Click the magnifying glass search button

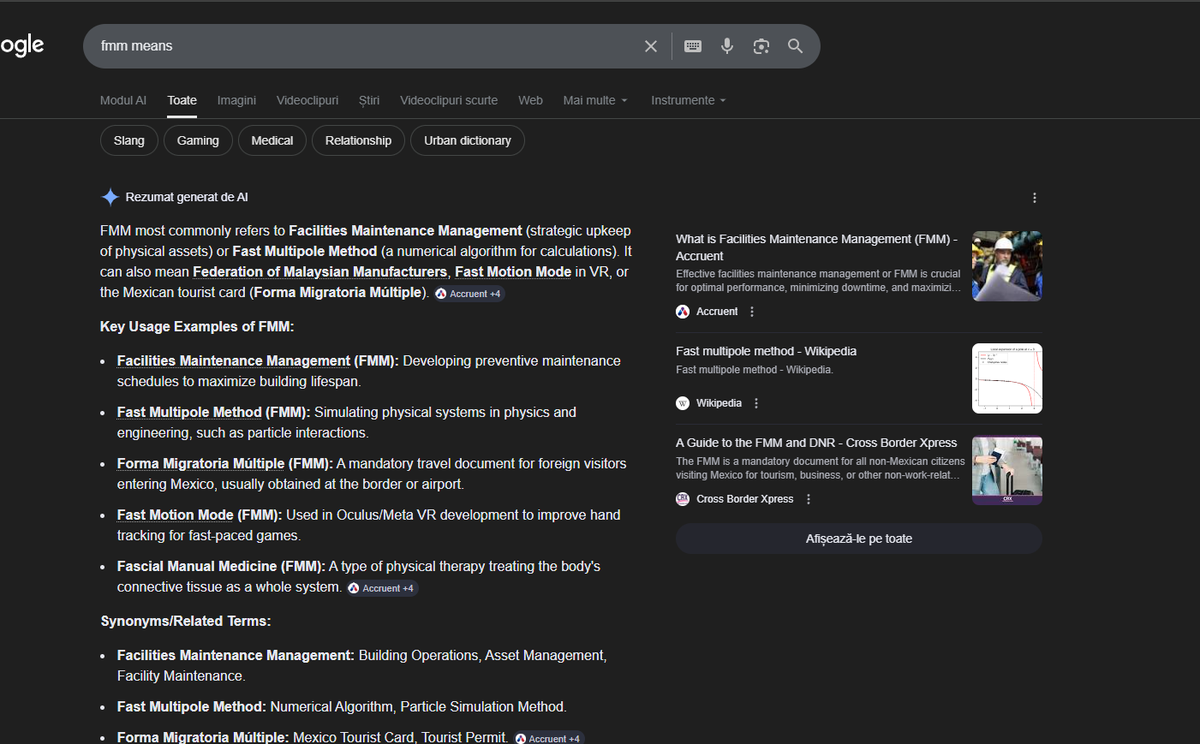tap(795, 46)
